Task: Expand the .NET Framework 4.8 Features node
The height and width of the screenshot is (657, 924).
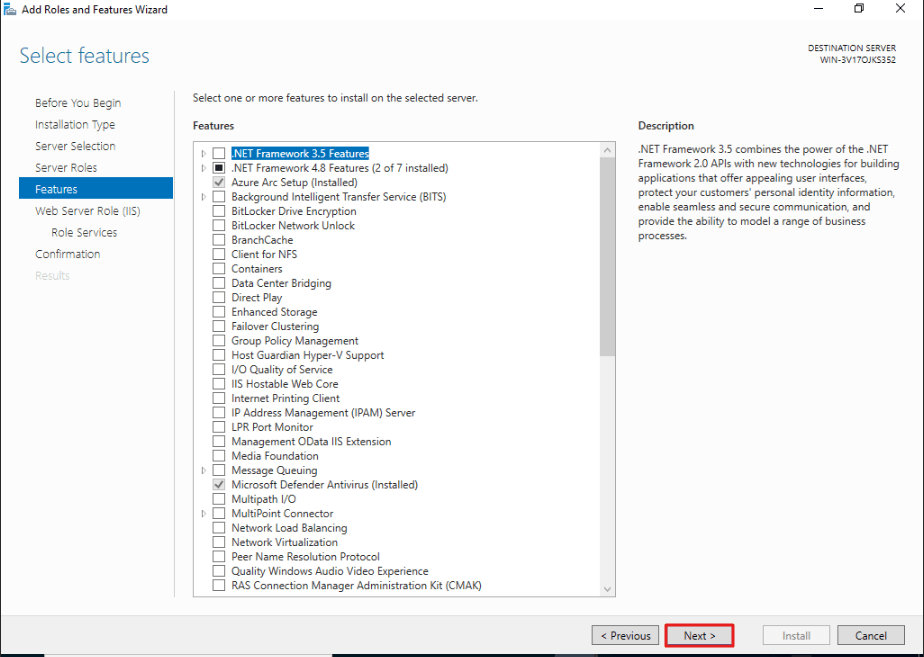Action: click(204, 168)
